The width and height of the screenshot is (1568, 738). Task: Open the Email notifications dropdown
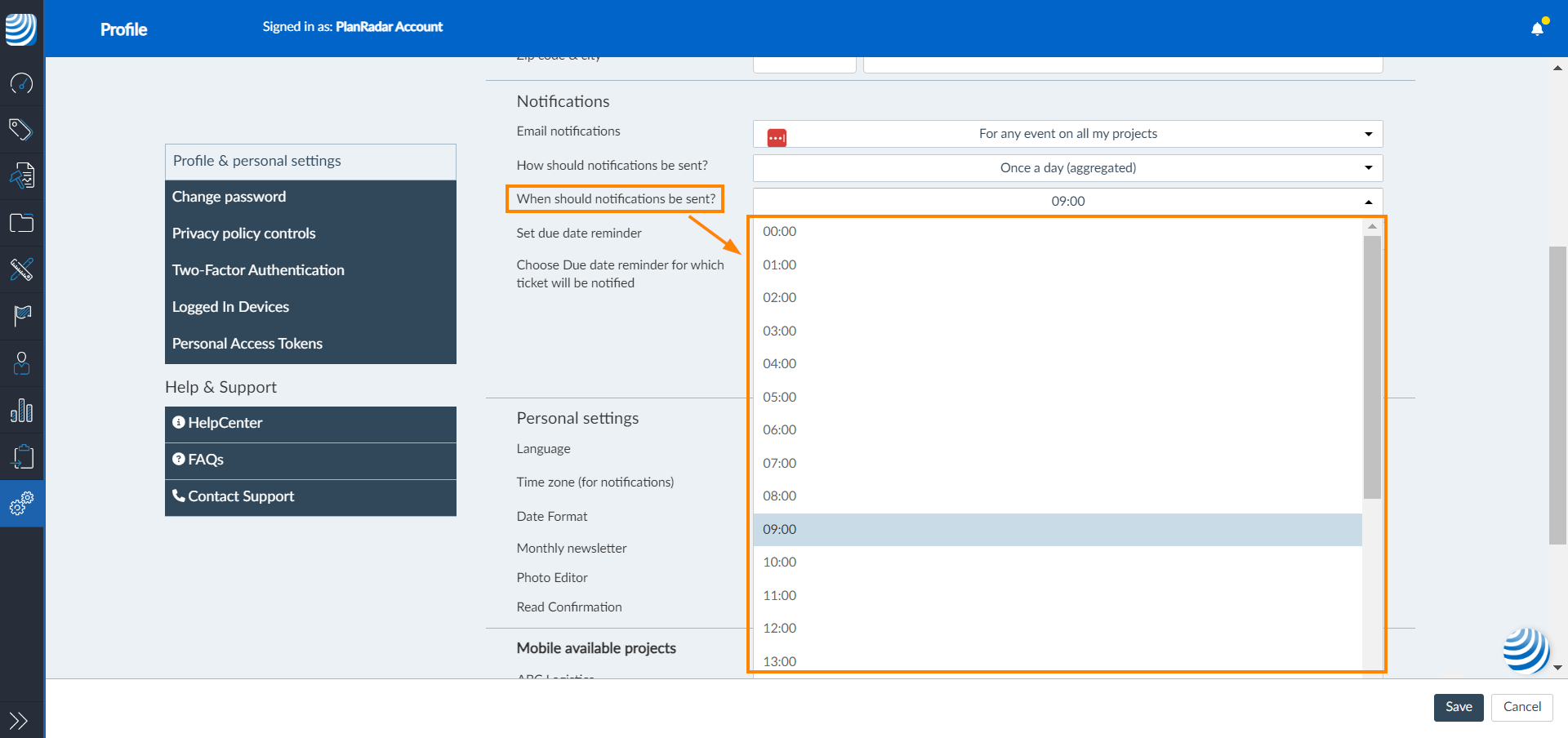(x=1067, y=134)
